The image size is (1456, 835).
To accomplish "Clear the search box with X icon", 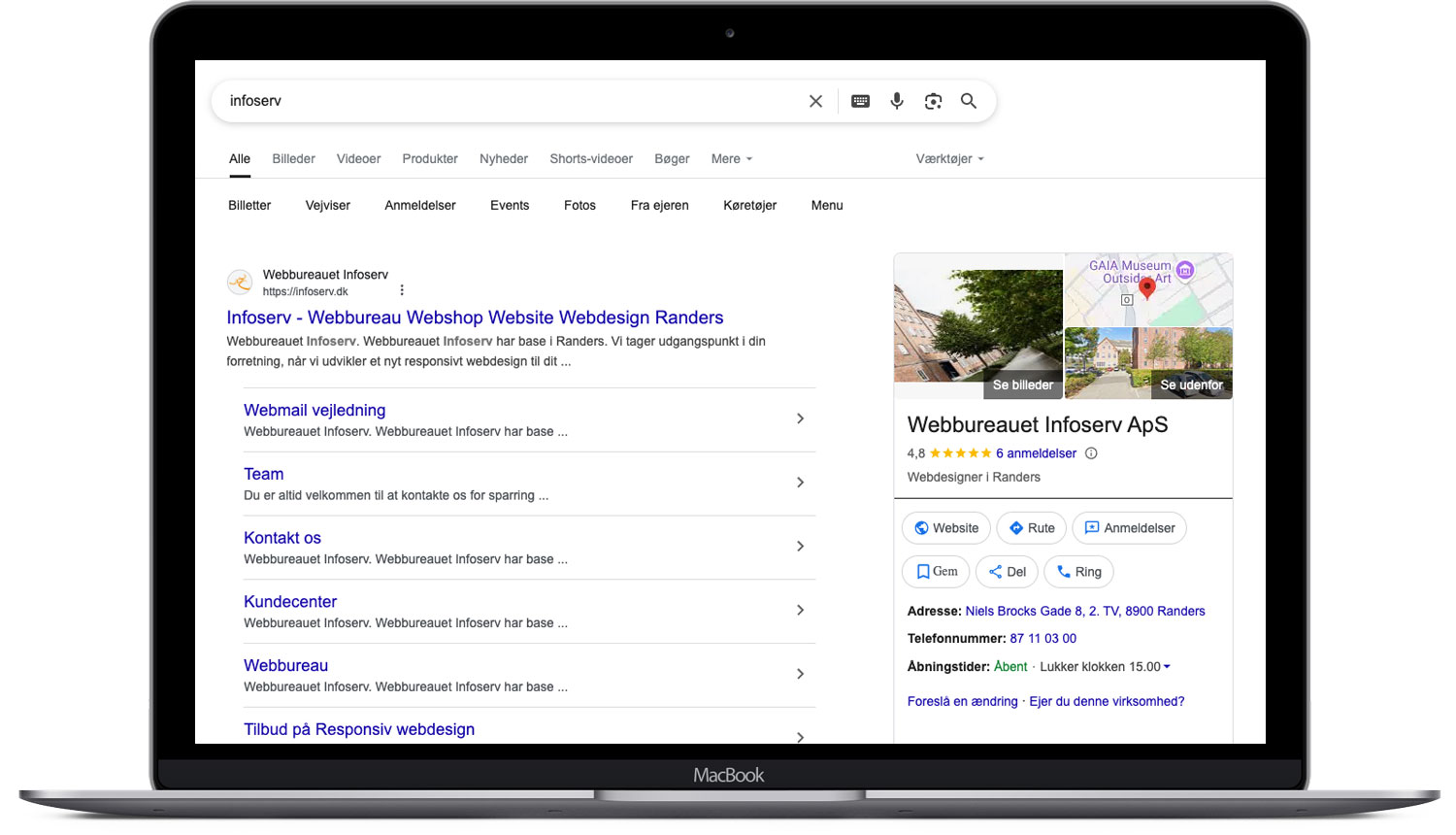I will 815,101.
